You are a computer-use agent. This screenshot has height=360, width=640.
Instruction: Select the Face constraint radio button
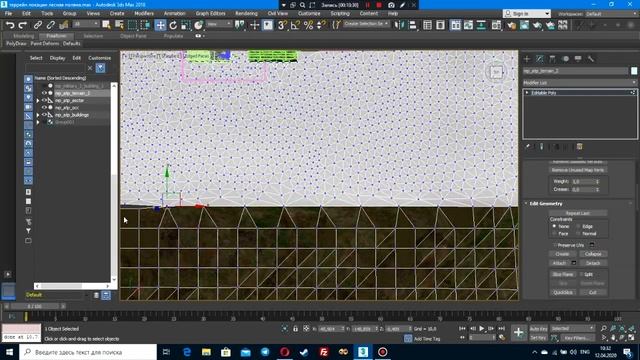(554, 234)
